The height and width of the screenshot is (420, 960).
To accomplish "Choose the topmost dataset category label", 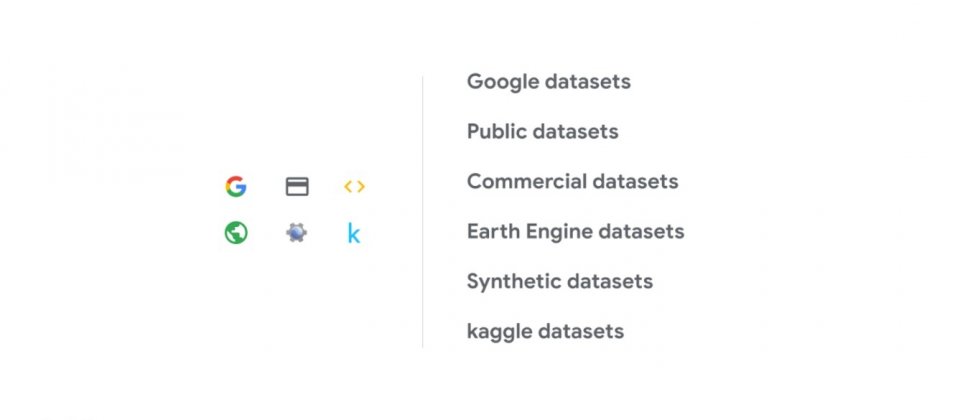I will (x=549, y=81).
